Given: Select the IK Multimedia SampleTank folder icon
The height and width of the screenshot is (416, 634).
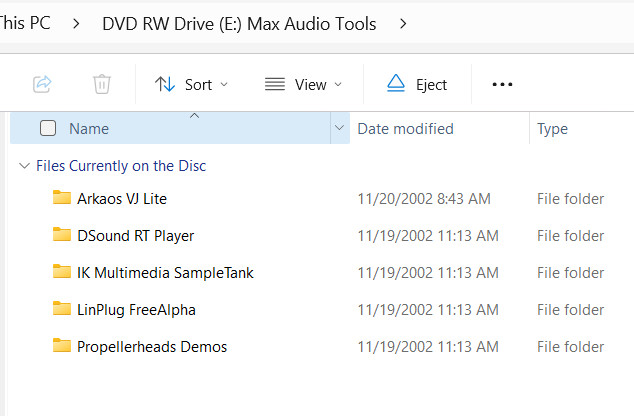Looking at the screenshot, I should click(x=62, y=271).
